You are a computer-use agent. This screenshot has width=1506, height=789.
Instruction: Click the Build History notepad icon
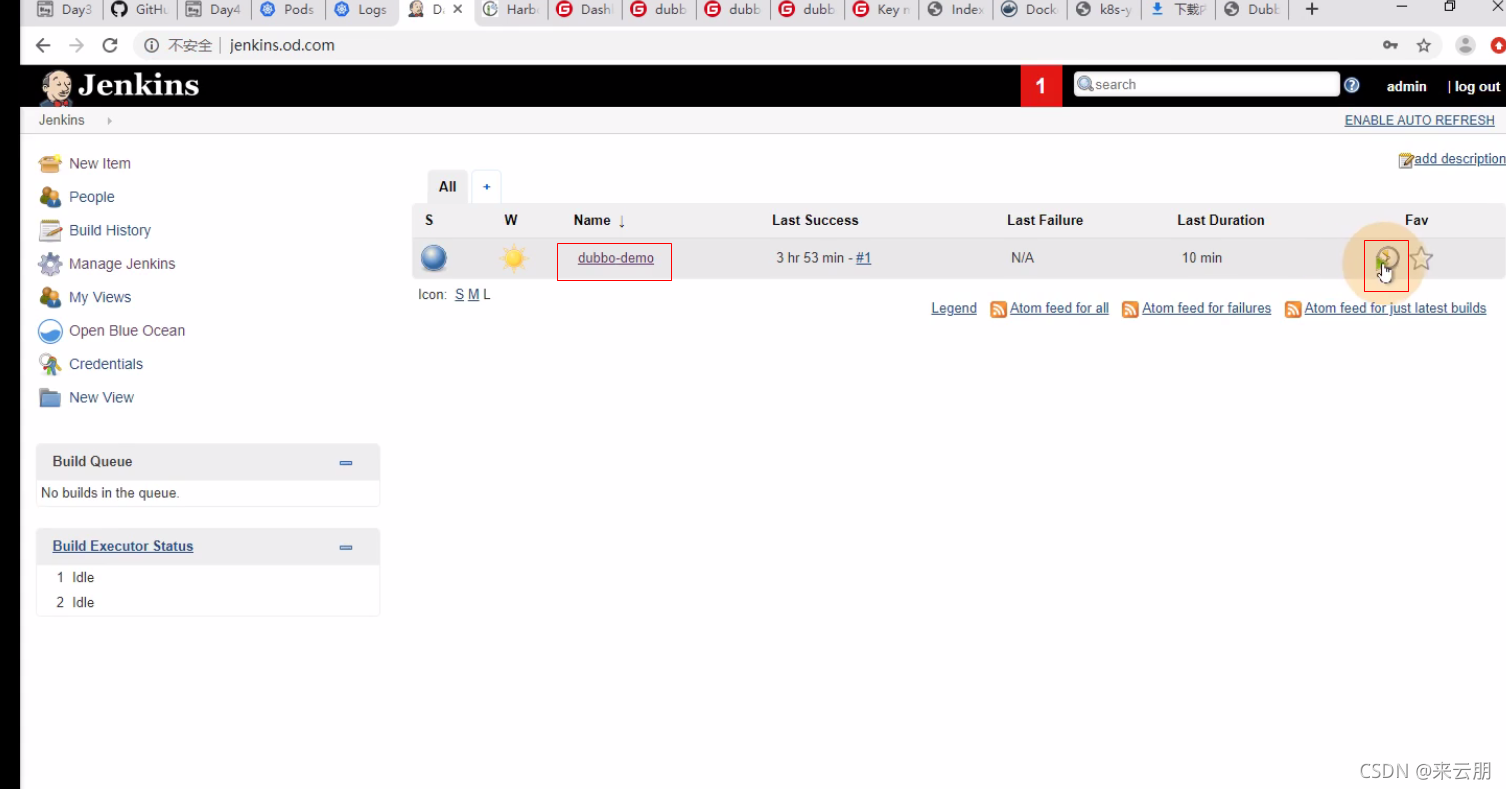pyautogui.click(x=50, y=230)
